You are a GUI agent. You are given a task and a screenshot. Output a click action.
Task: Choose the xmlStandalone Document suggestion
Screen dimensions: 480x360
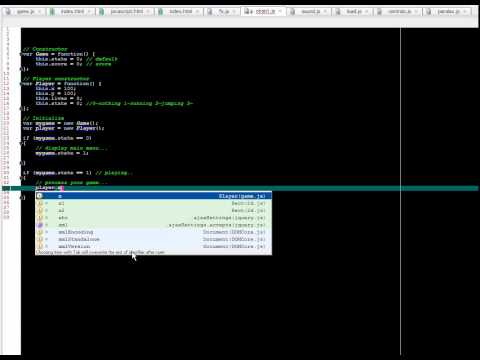tap(154, 239)
